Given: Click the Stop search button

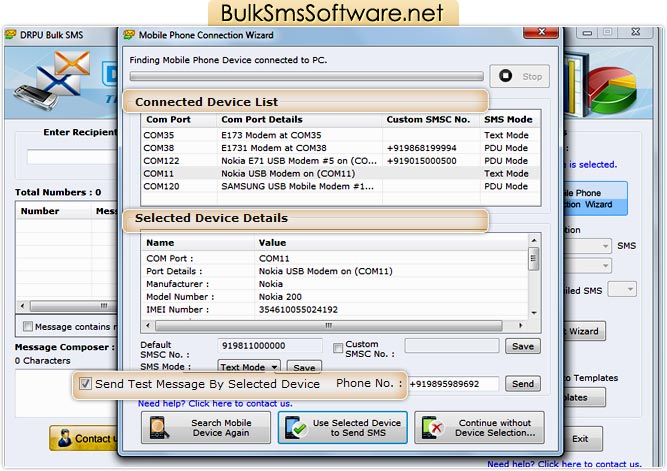Looking at the screenshot, I should pos(519,76).
